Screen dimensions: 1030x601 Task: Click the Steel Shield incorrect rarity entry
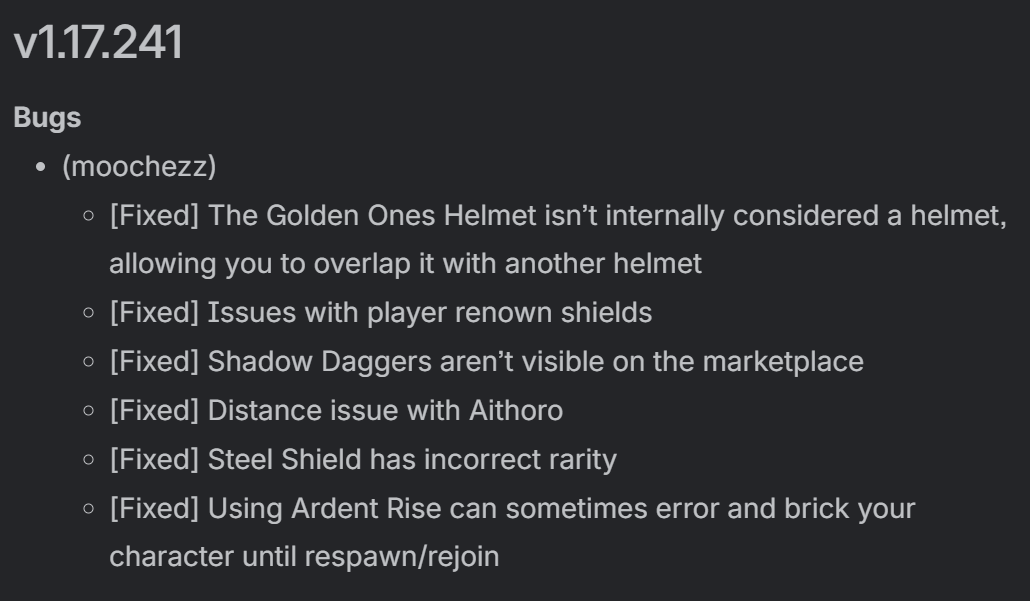click(x=363, y=460)
